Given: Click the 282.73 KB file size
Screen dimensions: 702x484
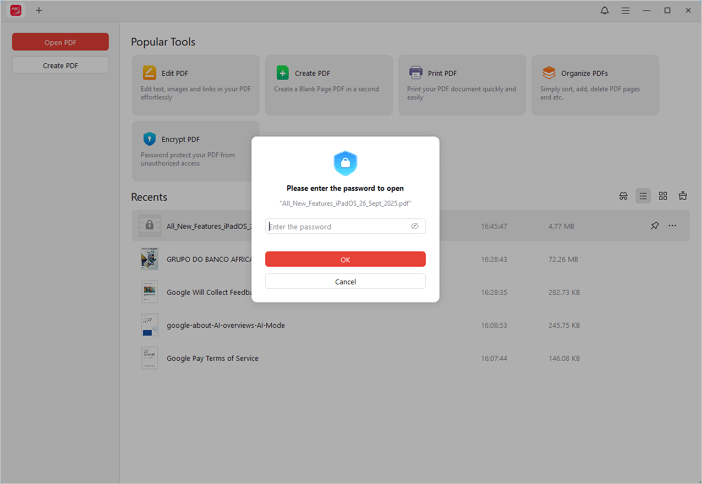Looking at the screenshot, I should click(x=564, y=292).
